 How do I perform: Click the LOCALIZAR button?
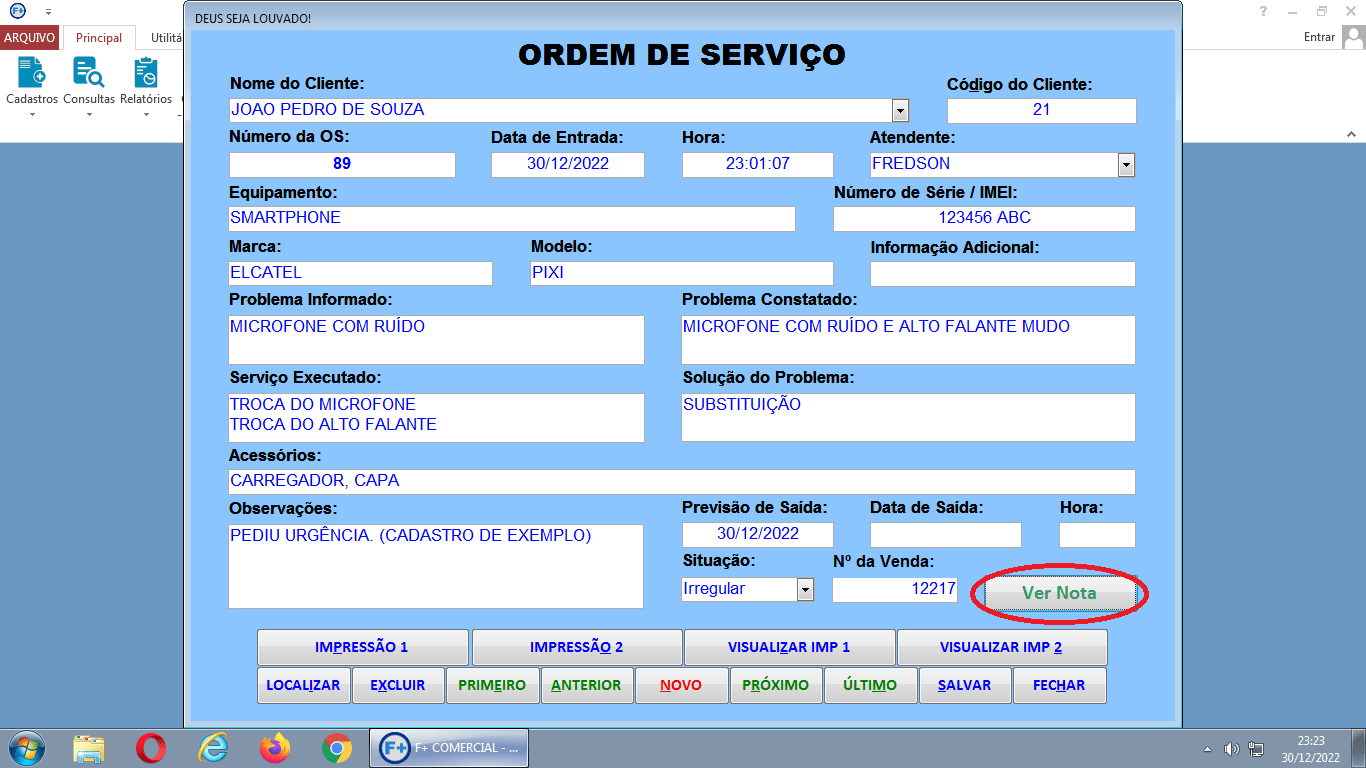[x=303, y=685]
